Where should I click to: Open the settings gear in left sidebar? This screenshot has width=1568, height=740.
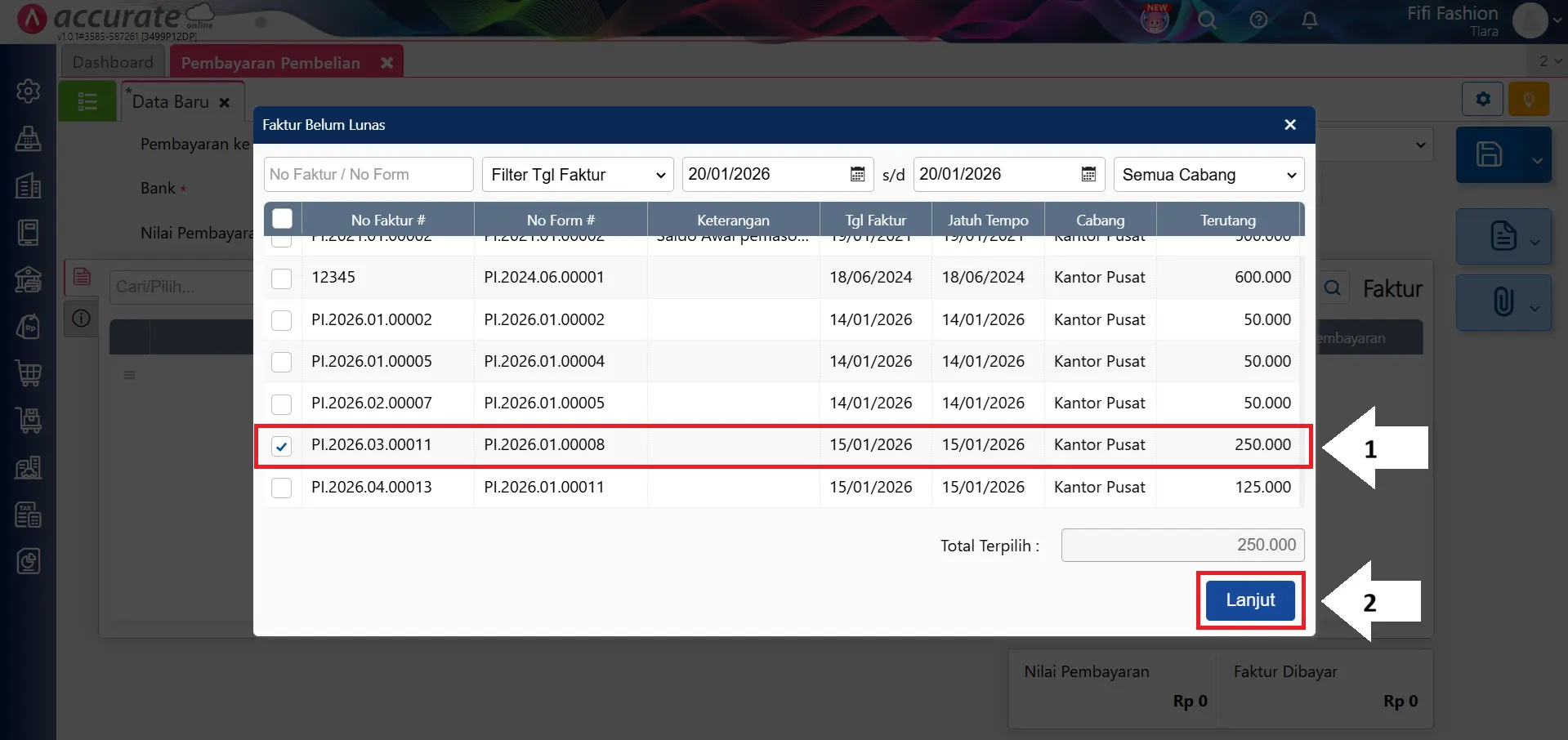[29, 91]
